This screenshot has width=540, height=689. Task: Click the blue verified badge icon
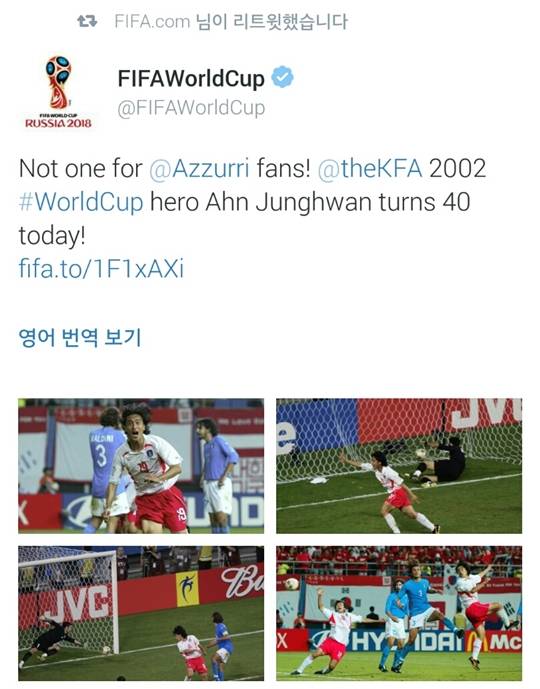click(x=283, y=77)
